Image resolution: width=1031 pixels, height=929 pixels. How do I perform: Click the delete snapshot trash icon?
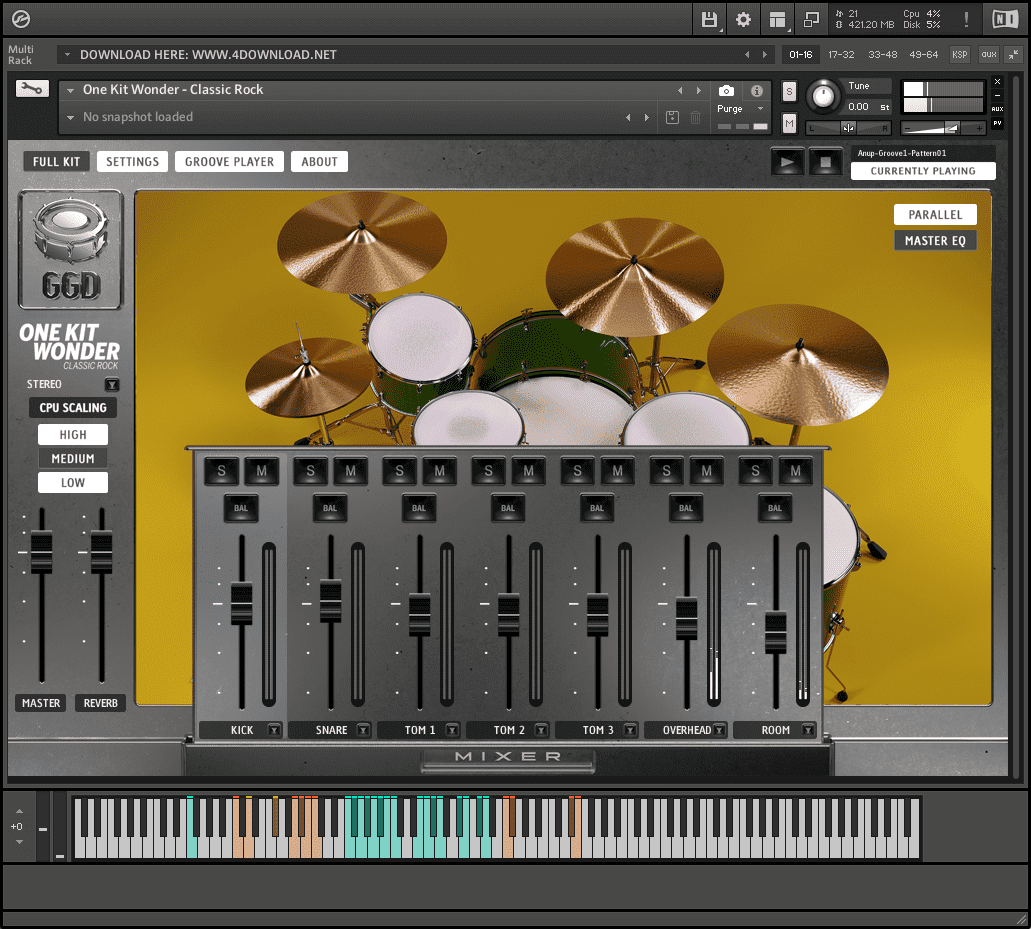(x=695, y=118)
